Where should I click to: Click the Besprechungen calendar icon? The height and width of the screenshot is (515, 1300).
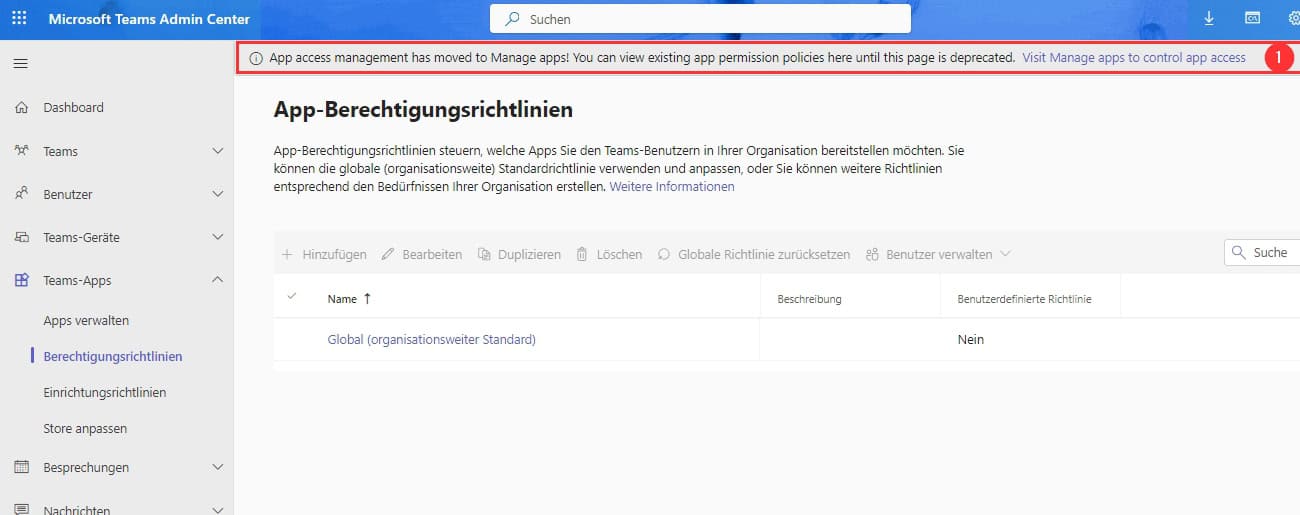pyautogui.click(x=21, y=467)
